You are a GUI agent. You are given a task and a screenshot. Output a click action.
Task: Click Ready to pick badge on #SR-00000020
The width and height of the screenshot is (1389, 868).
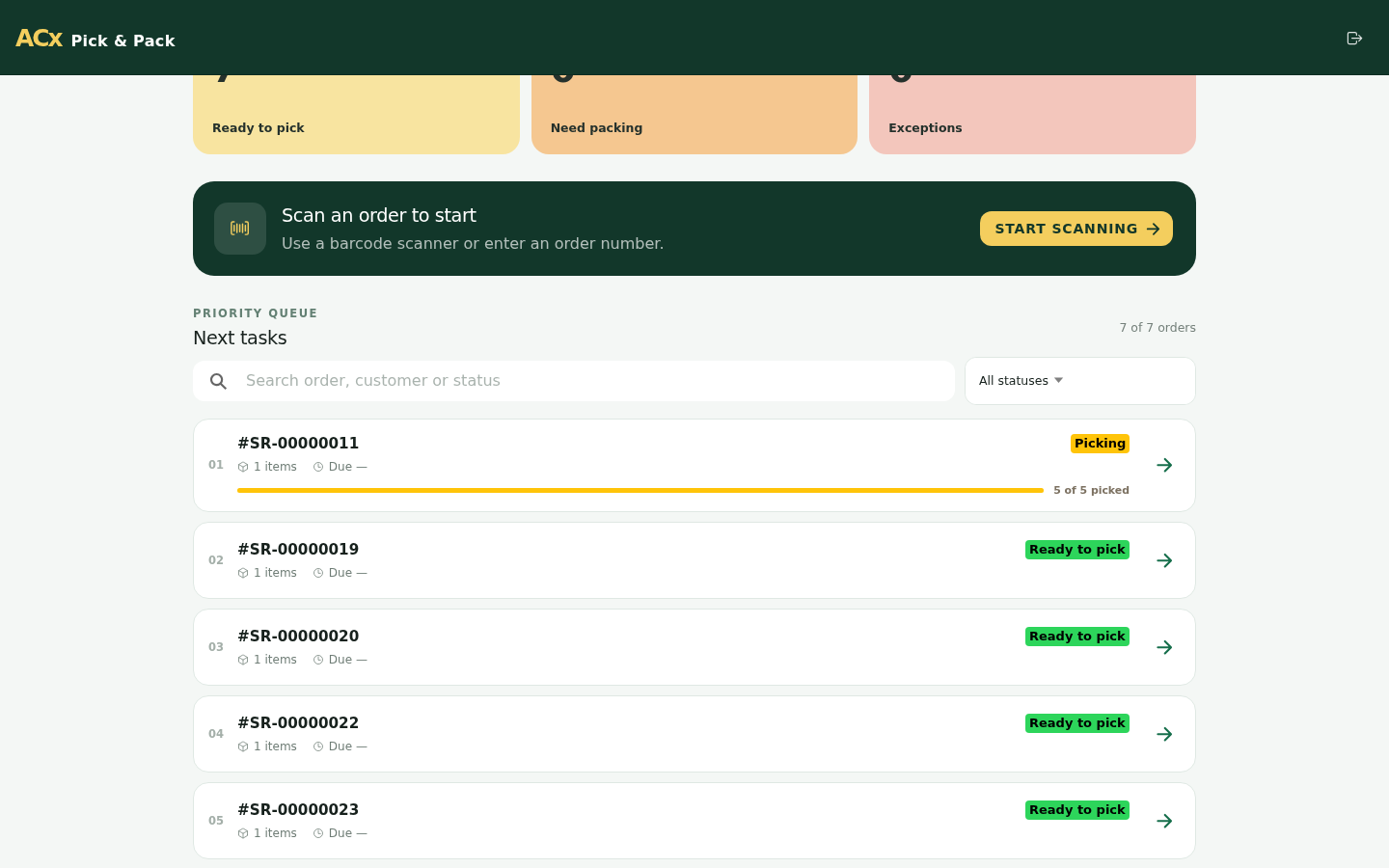1077,637
